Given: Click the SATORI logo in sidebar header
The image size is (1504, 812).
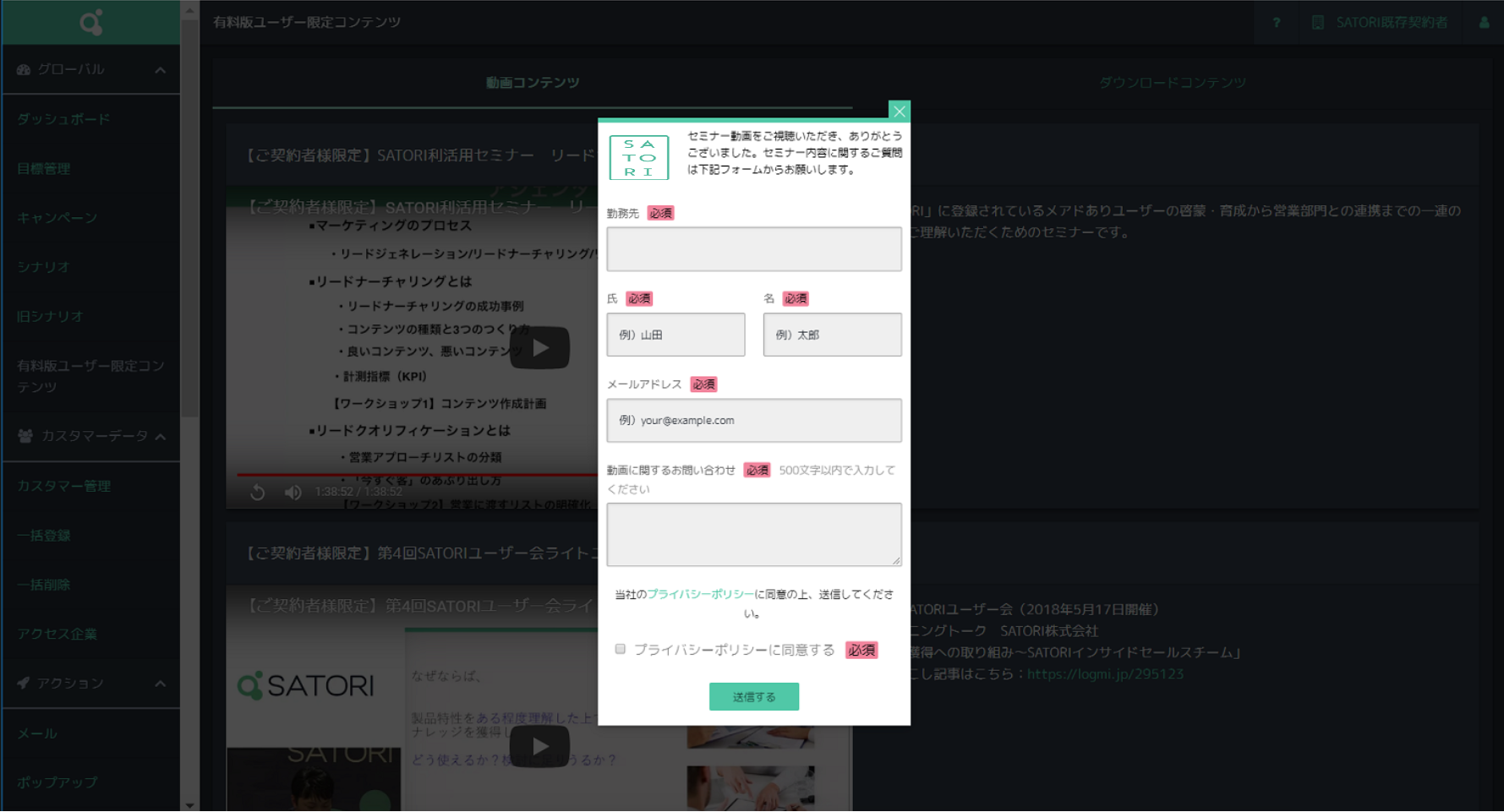Looking at the screenshot, I should click(91, 22).
